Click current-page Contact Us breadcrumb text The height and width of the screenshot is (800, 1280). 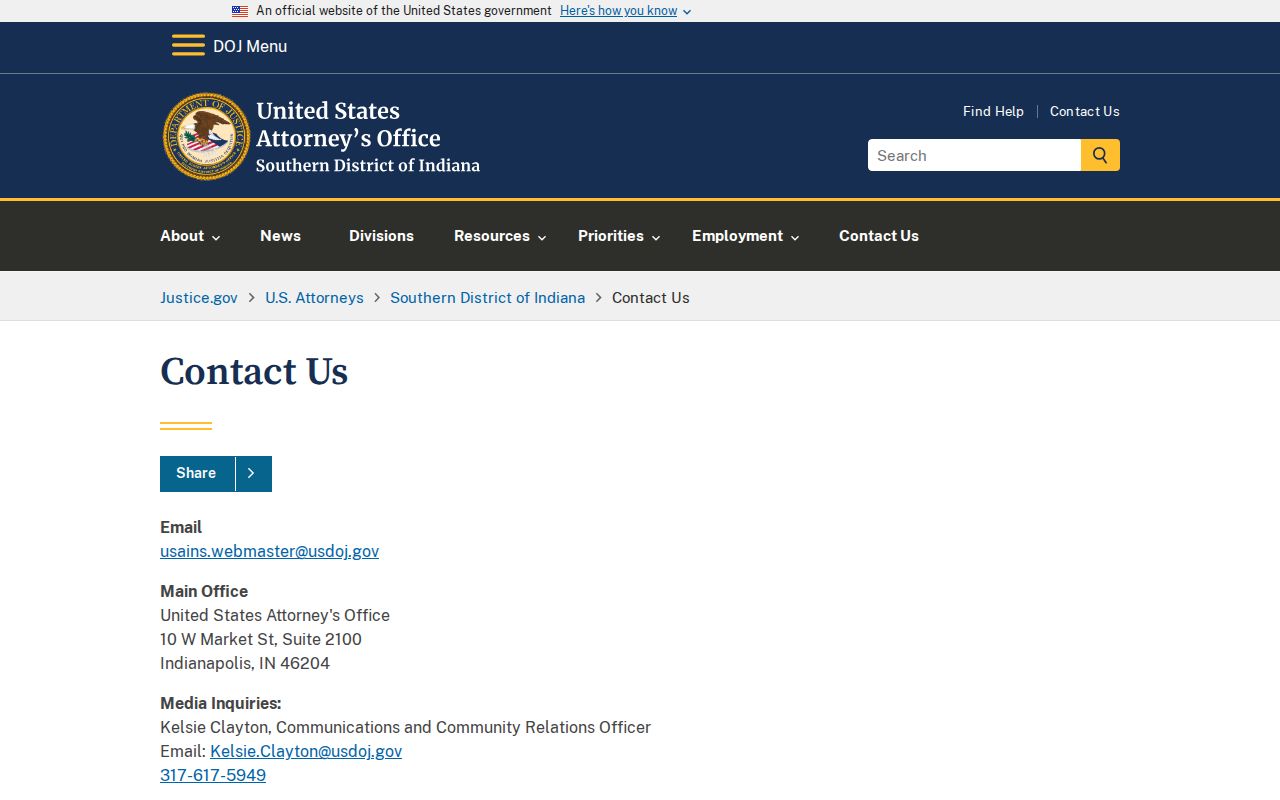[x=651, y=297]
